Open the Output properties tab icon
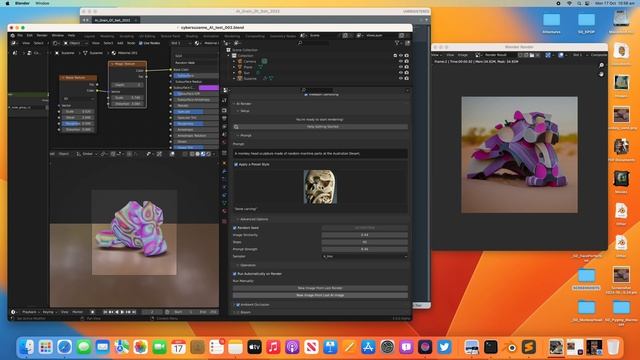This screenshot has height=360, width=640. point(225,118)
